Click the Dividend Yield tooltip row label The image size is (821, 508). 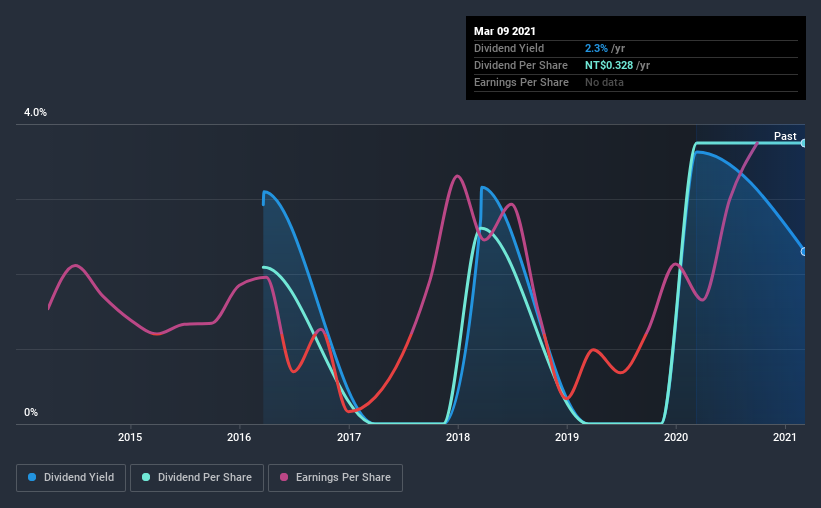[509, 48]
